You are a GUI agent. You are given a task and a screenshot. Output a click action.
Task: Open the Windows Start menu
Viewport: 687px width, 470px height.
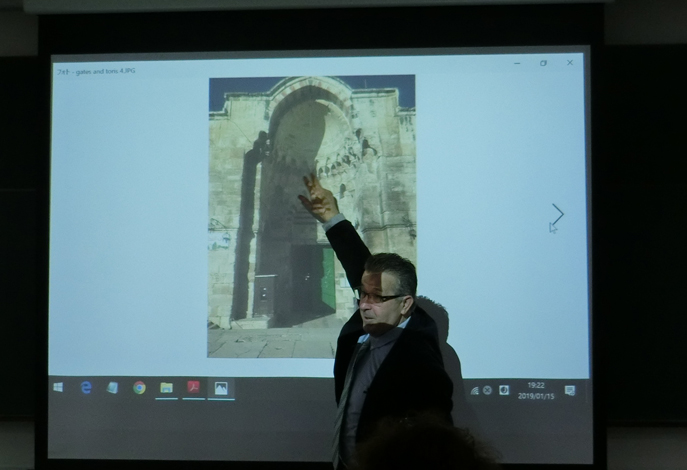(58, 387)
